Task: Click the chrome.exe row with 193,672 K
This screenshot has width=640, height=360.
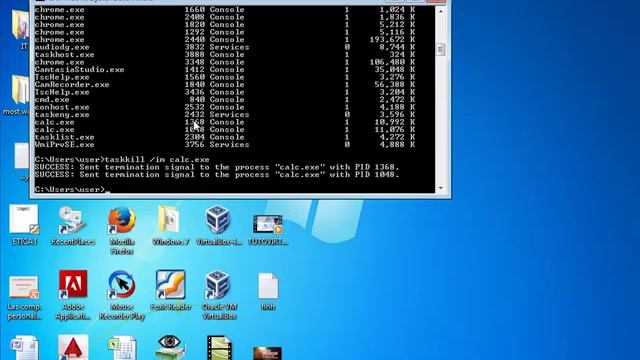Action: (225, 40)
